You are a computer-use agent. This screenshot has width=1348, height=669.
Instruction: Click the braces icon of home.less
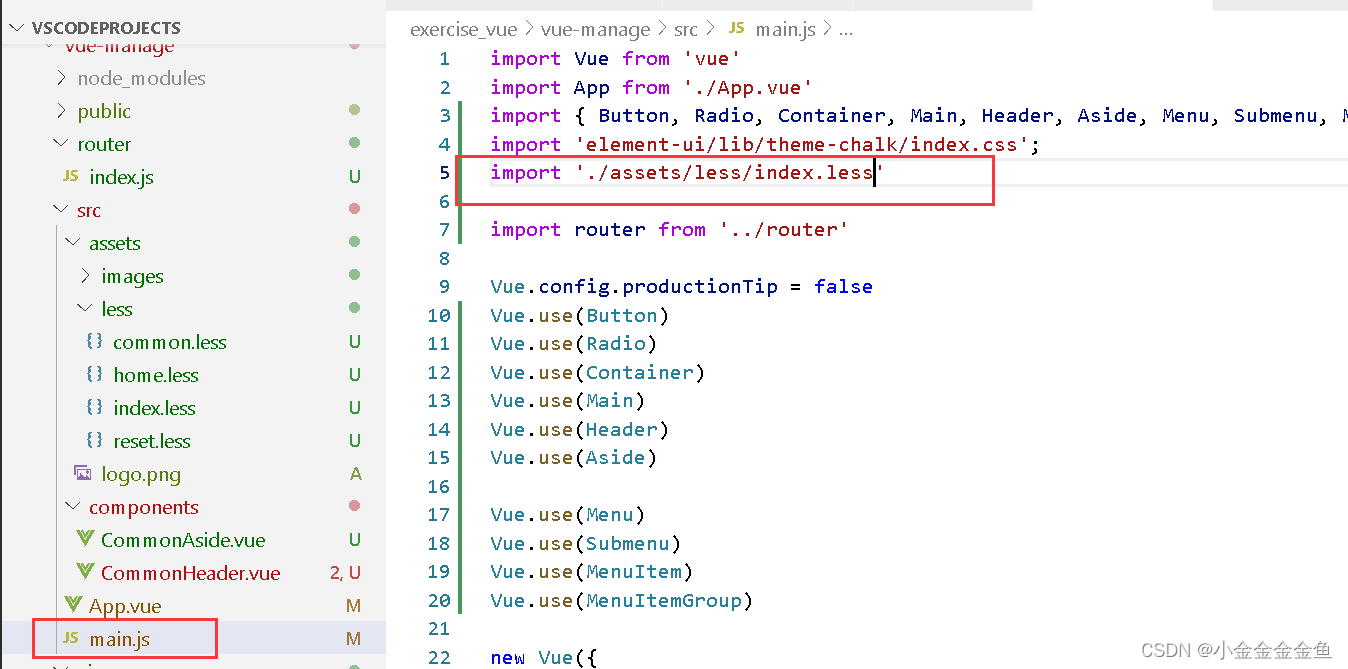pyautogui.click(x=95, y=375)
